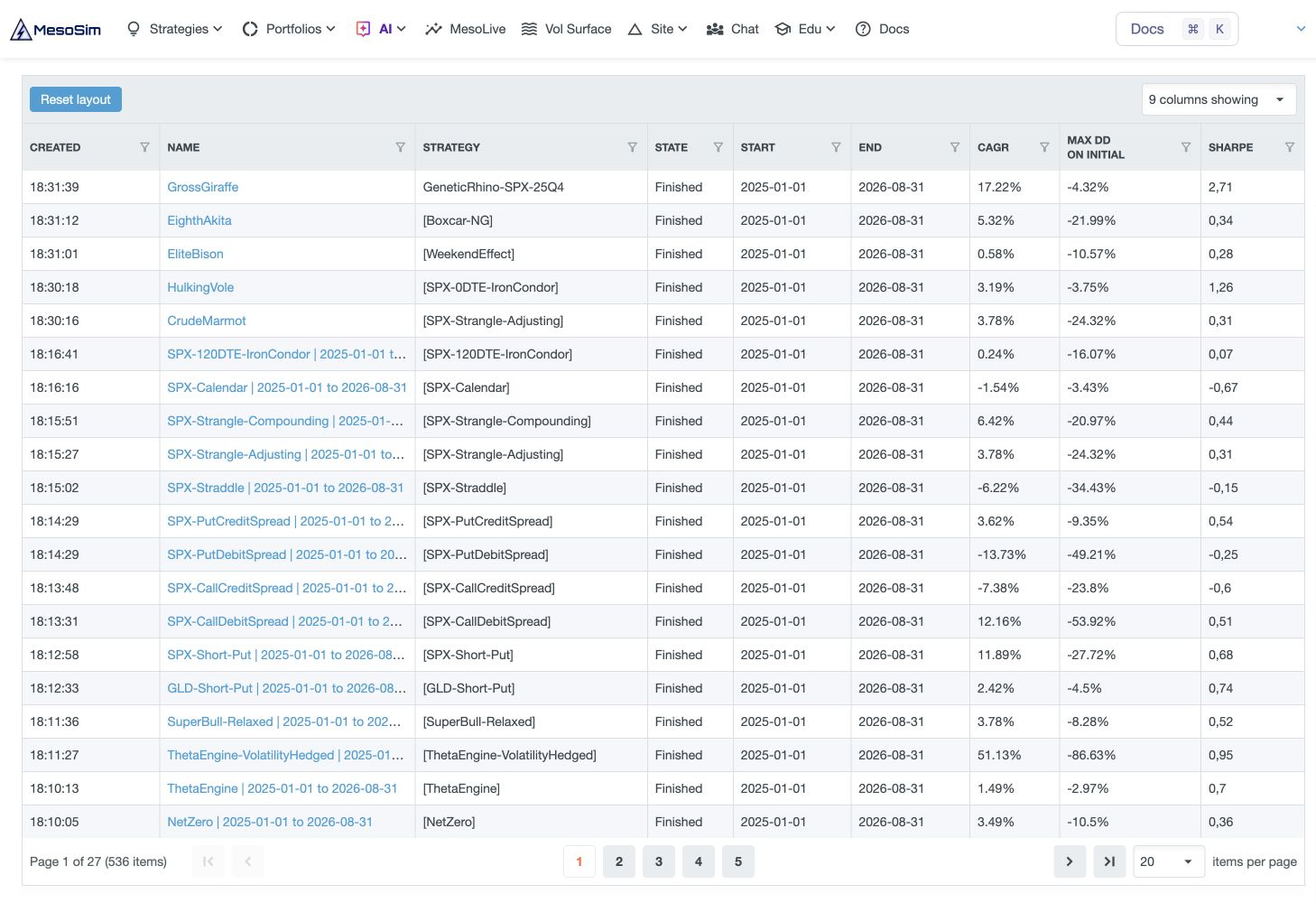This screenshot has height=903, width=1316.
Task: Expand the Portfolios menu
Action: [289, 29]
